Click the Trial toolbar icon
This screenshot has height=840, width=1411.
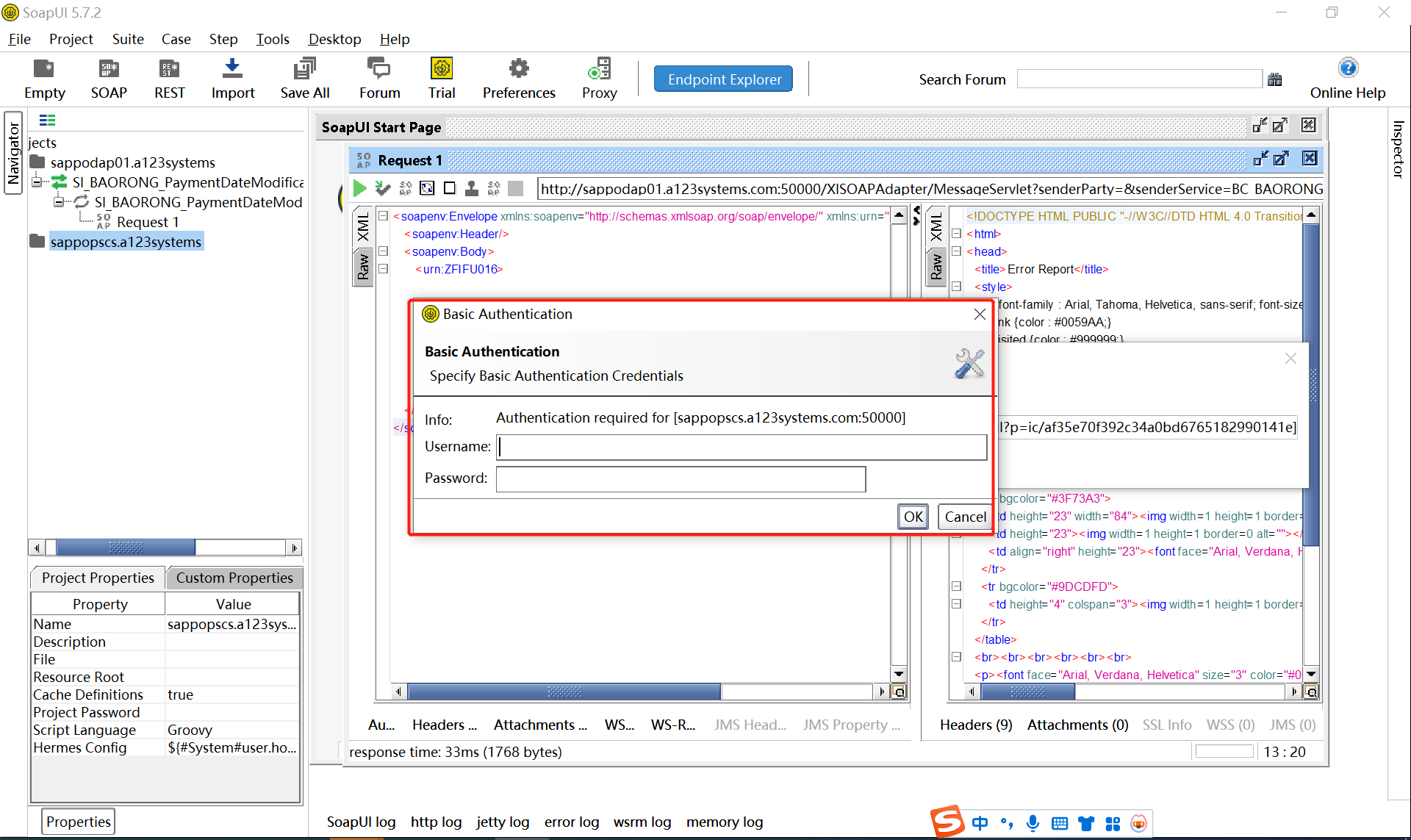pos(442,79)
